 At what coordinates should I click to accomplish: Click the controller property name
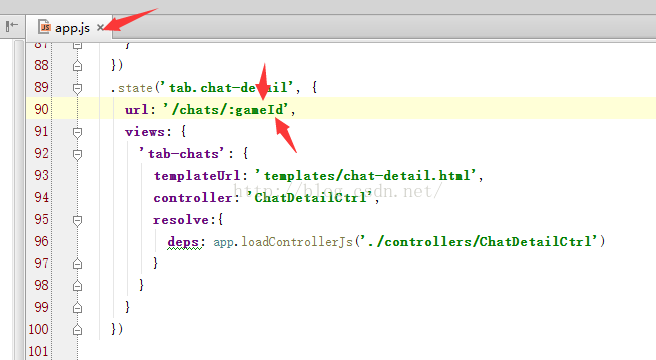pyautogui.click(x=193, y=198)
